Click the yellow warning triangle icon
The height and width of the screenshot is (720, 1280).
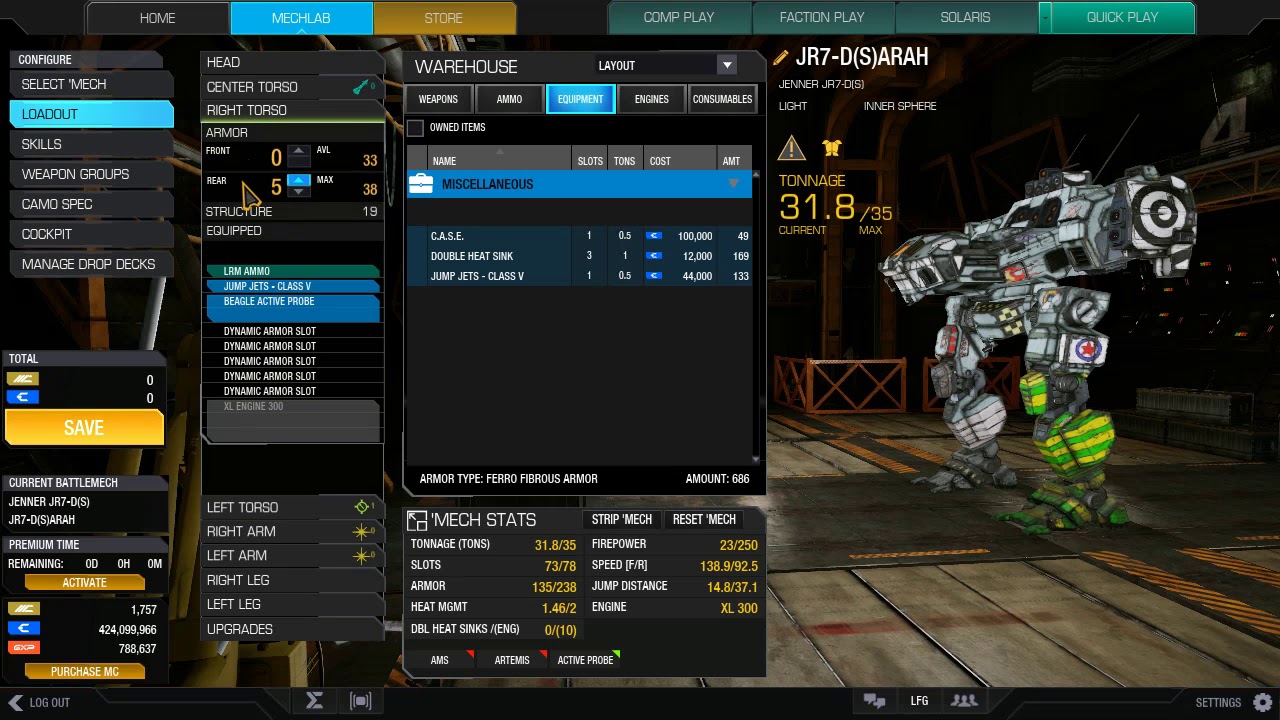(791, 148)
